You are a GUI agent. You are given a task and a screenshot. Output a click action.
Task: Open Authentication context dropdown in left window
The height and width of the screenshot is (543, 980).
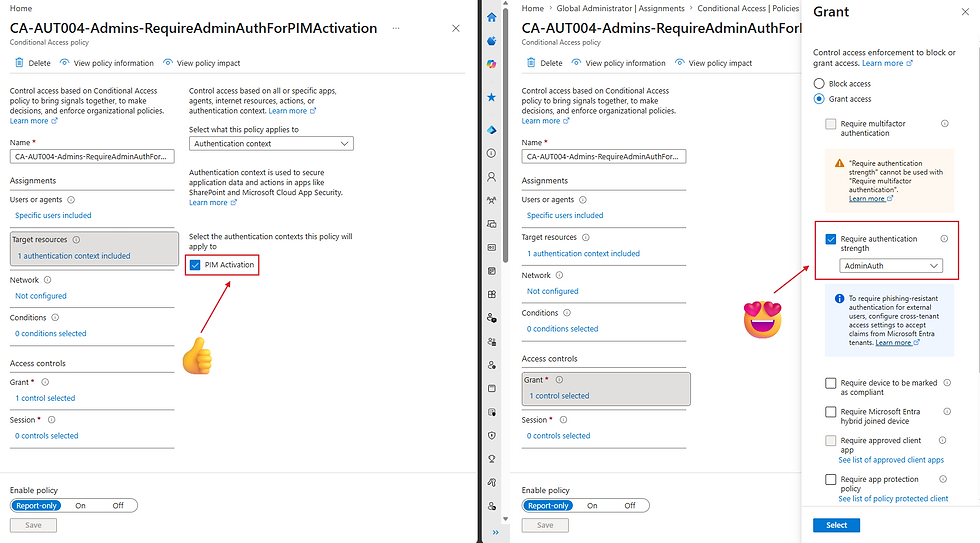[271, 144]
